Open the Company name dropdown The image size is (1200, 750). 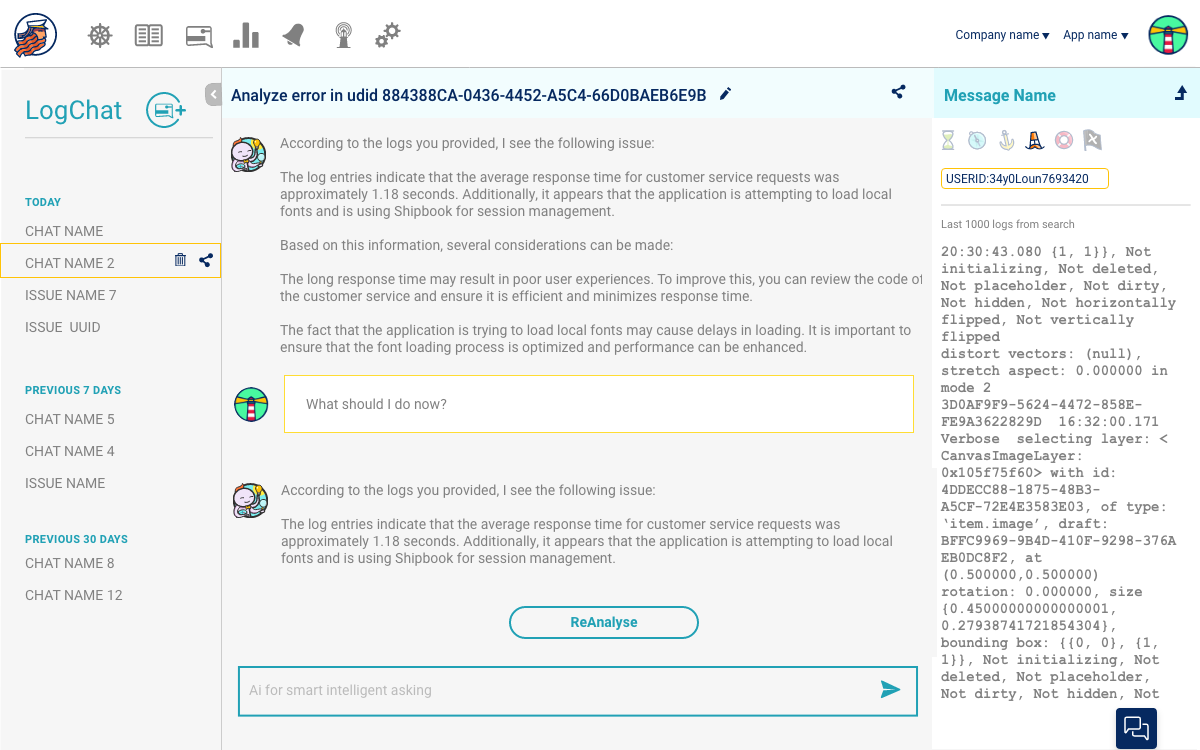click(1002, 35)
